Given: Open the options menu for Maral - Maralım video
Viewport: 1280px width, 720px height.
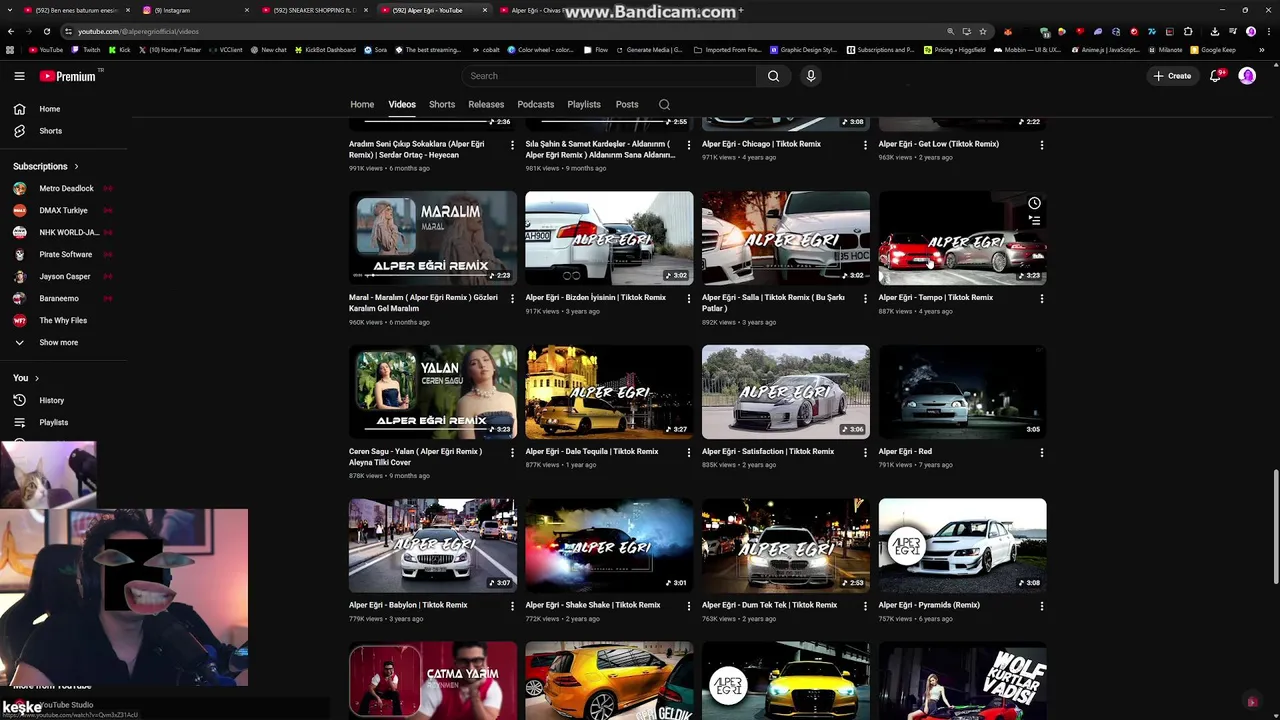Looking at the screenshot, I should (x=512, y=298).
